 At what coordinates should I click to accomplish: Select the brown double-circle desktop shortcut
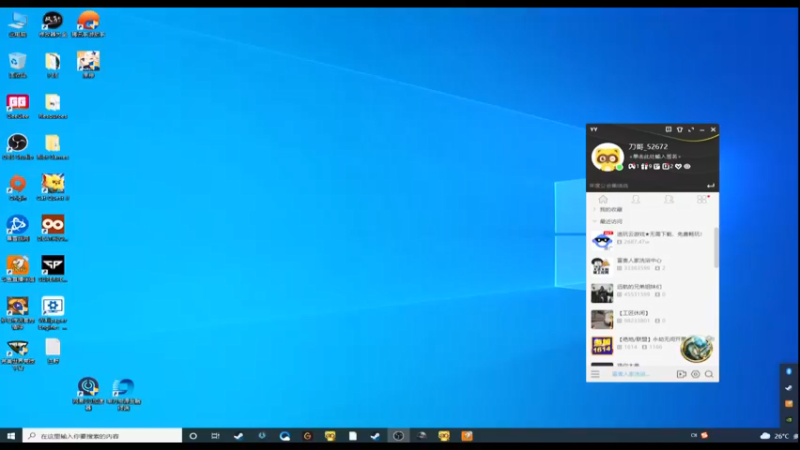coord(53,228)
